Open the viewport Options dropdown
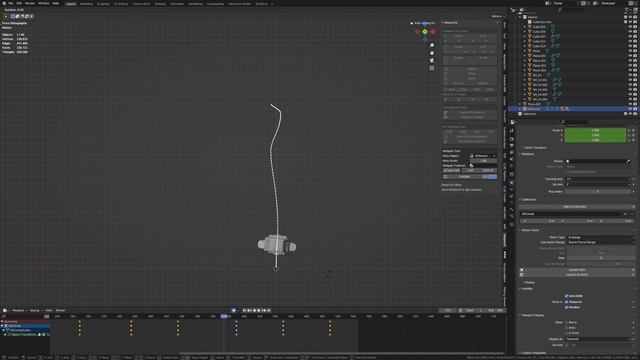Image resolution: width=640 pixels, height=360 pixels. [x=497, y=16]
